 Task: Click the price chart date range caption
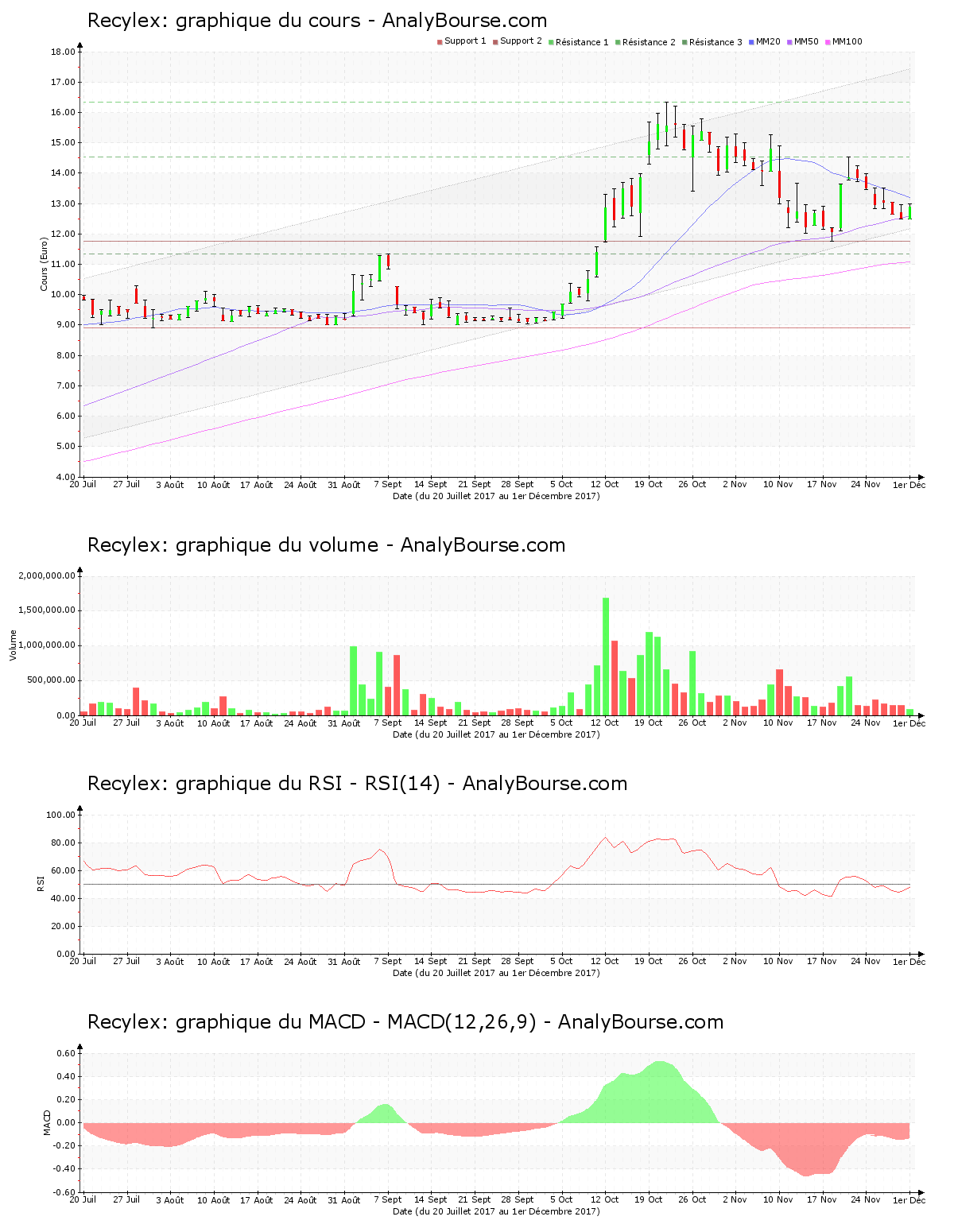coord(496,496)
